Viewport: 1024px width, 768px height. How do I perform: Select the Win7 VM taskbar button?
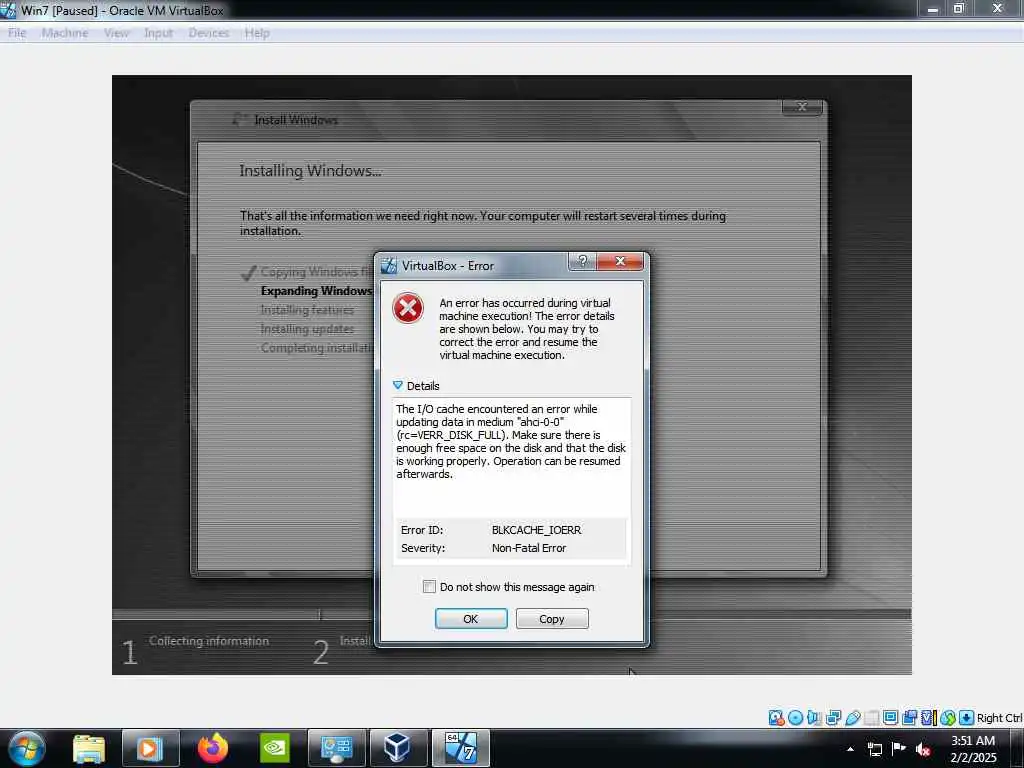460,748
